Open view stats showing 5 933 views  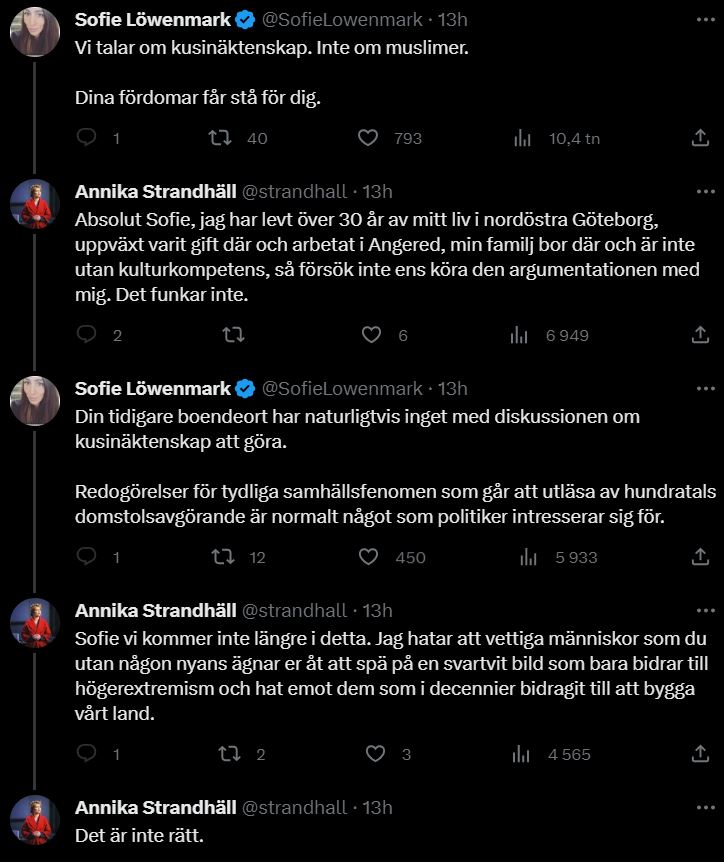pyautogui.click(x=520, y=557)
